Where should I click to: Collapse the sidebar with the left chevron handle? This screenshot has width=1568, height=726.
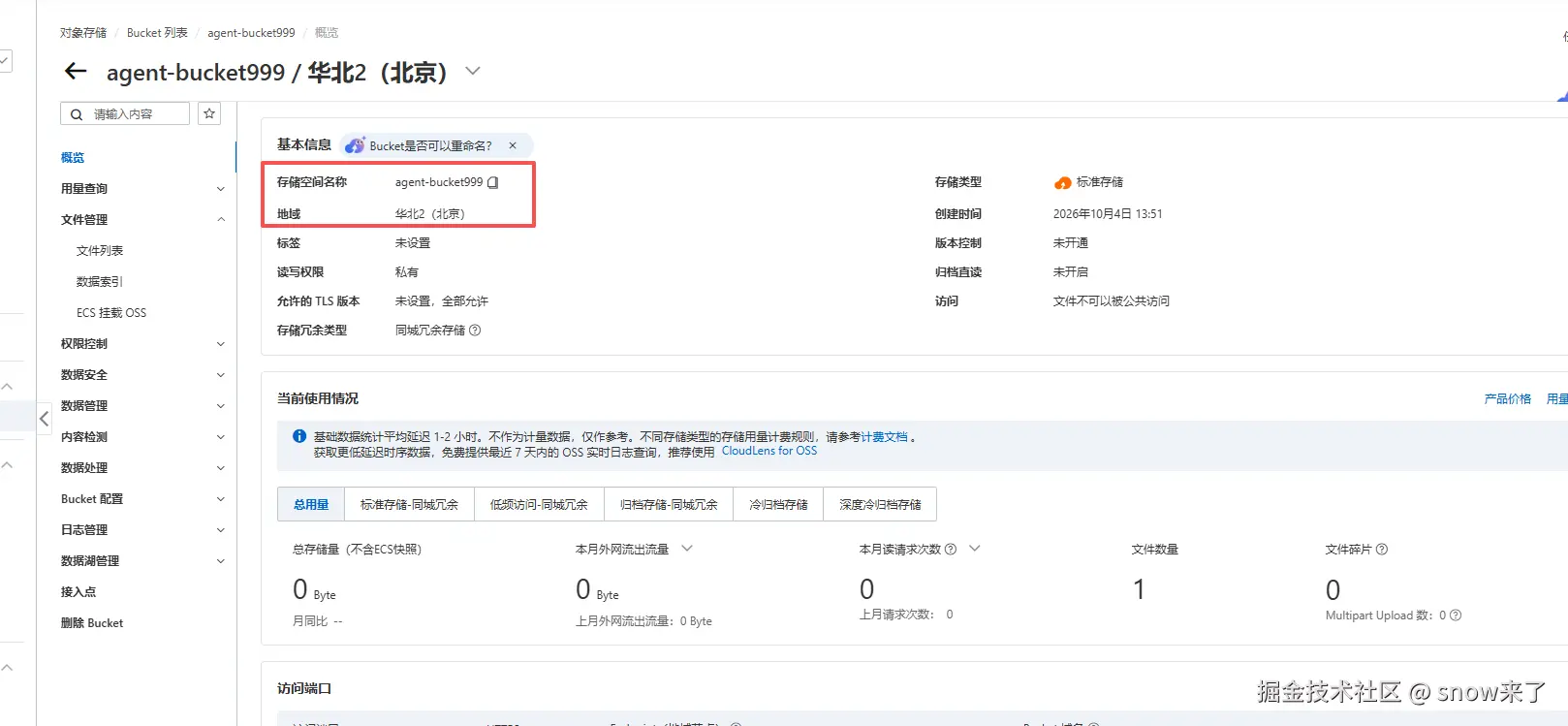pyautogui.click(x=44, y=418)
